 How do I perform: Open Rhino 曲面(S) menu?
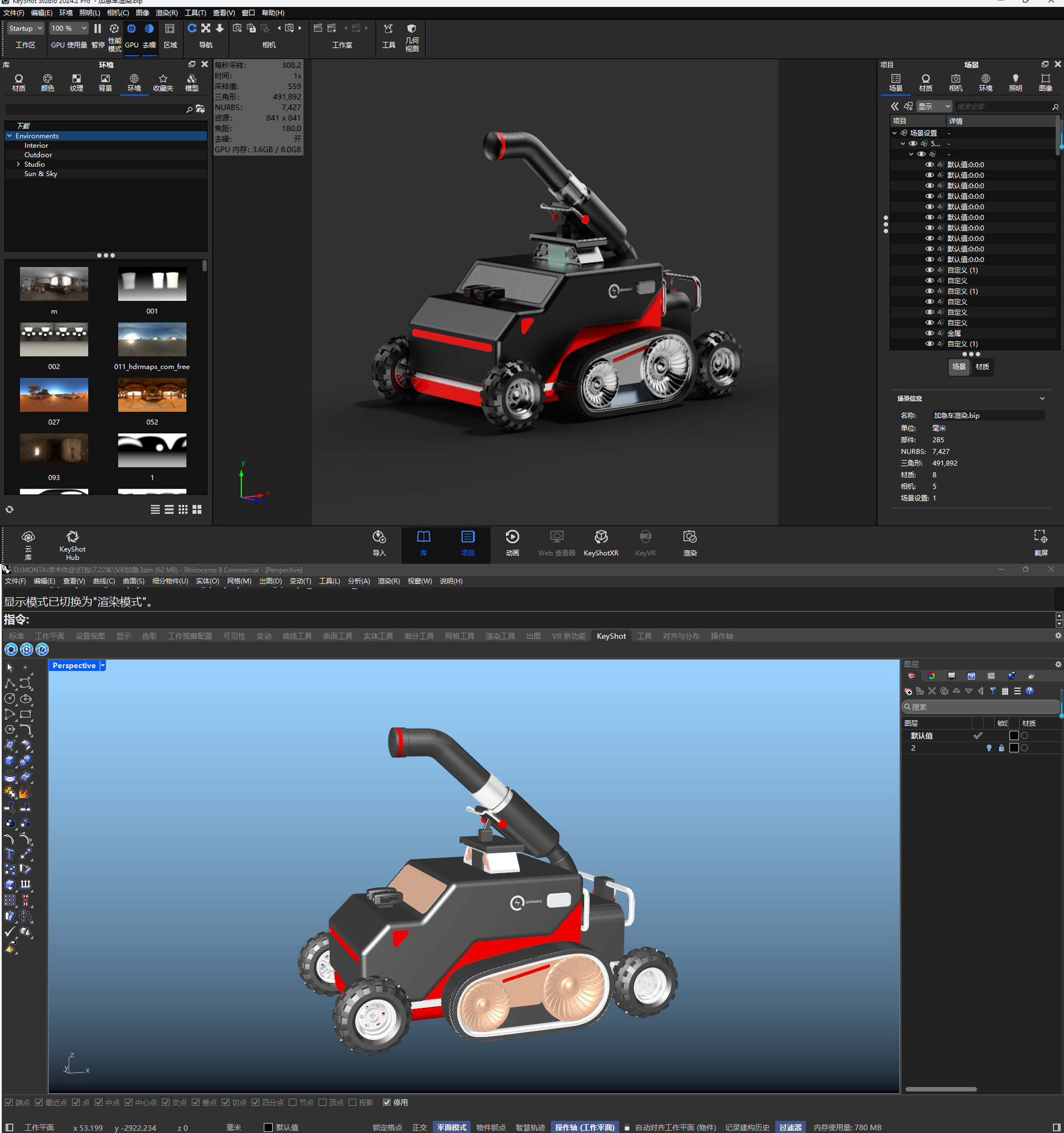click(x=134, y=581)
